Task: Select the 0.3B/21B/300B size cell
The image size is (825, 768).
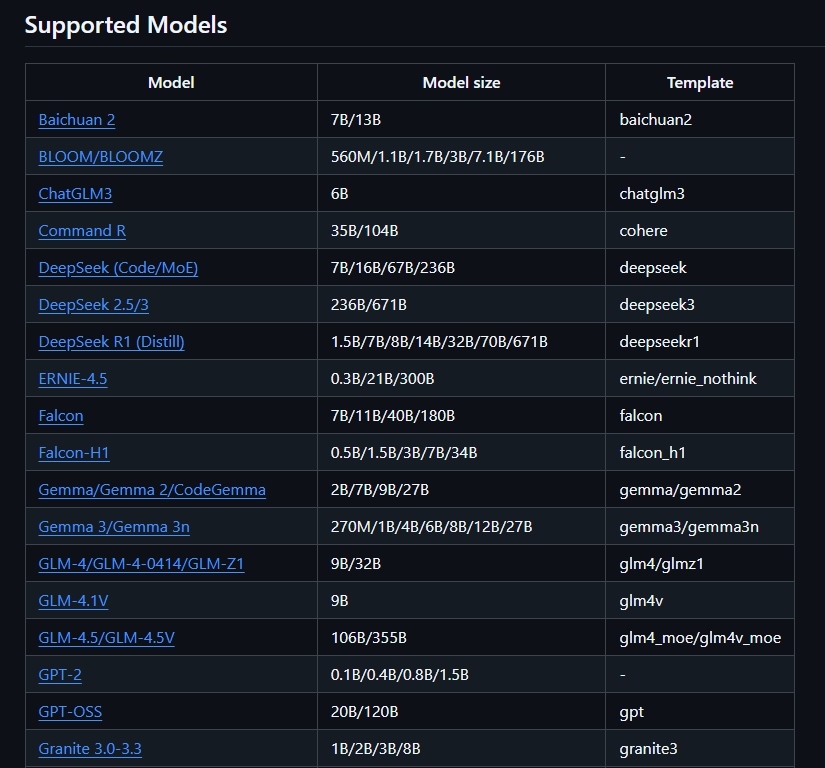Action: (x=461, y=378)
